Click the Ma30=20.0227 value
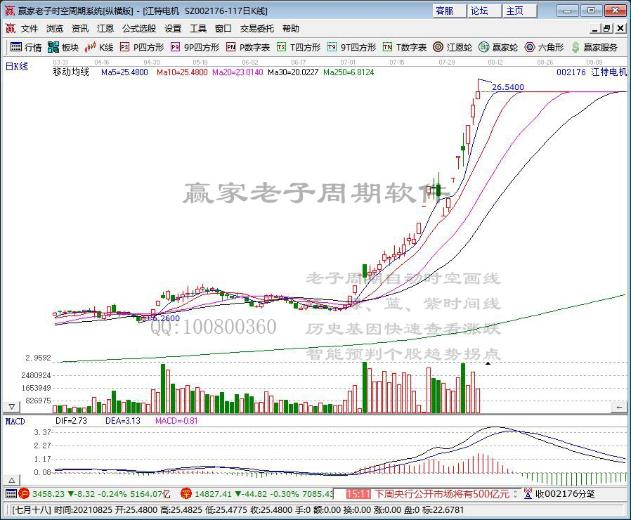The height and width of the screenshot is (520, 631). [x=293, y=72]
